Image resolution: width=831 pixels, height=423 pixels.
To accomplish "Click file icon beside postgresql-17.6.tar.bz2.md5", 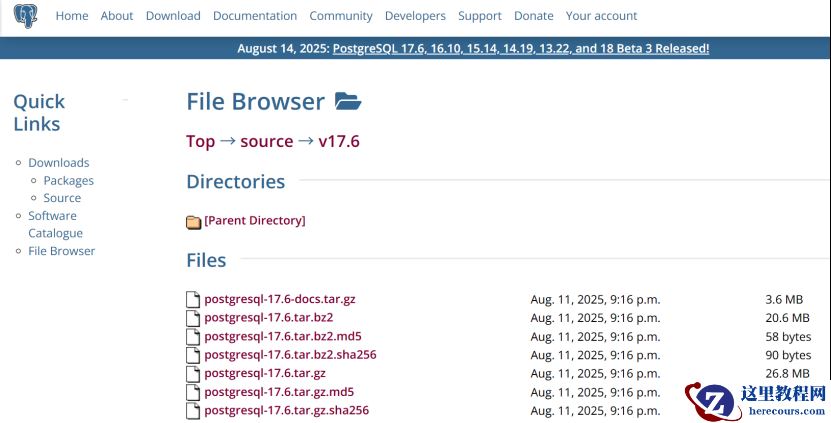I will (x=194, y=336).
